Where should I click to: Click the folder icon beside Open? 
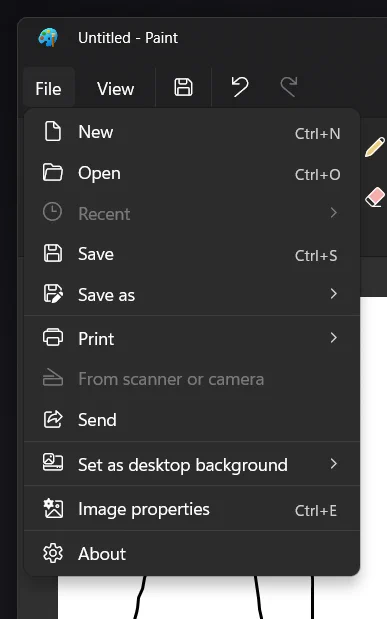[53, 173]
